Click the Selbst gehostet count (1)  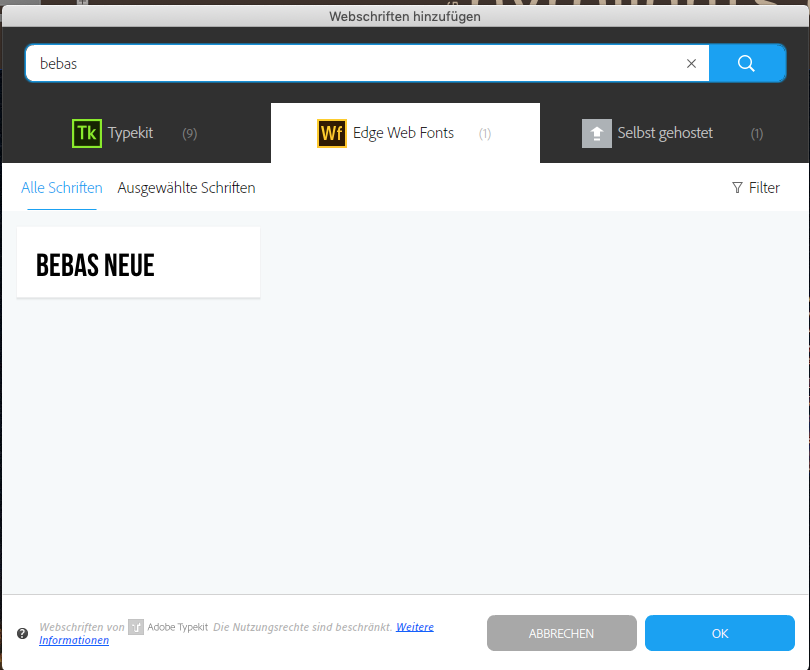coord(757,134)
